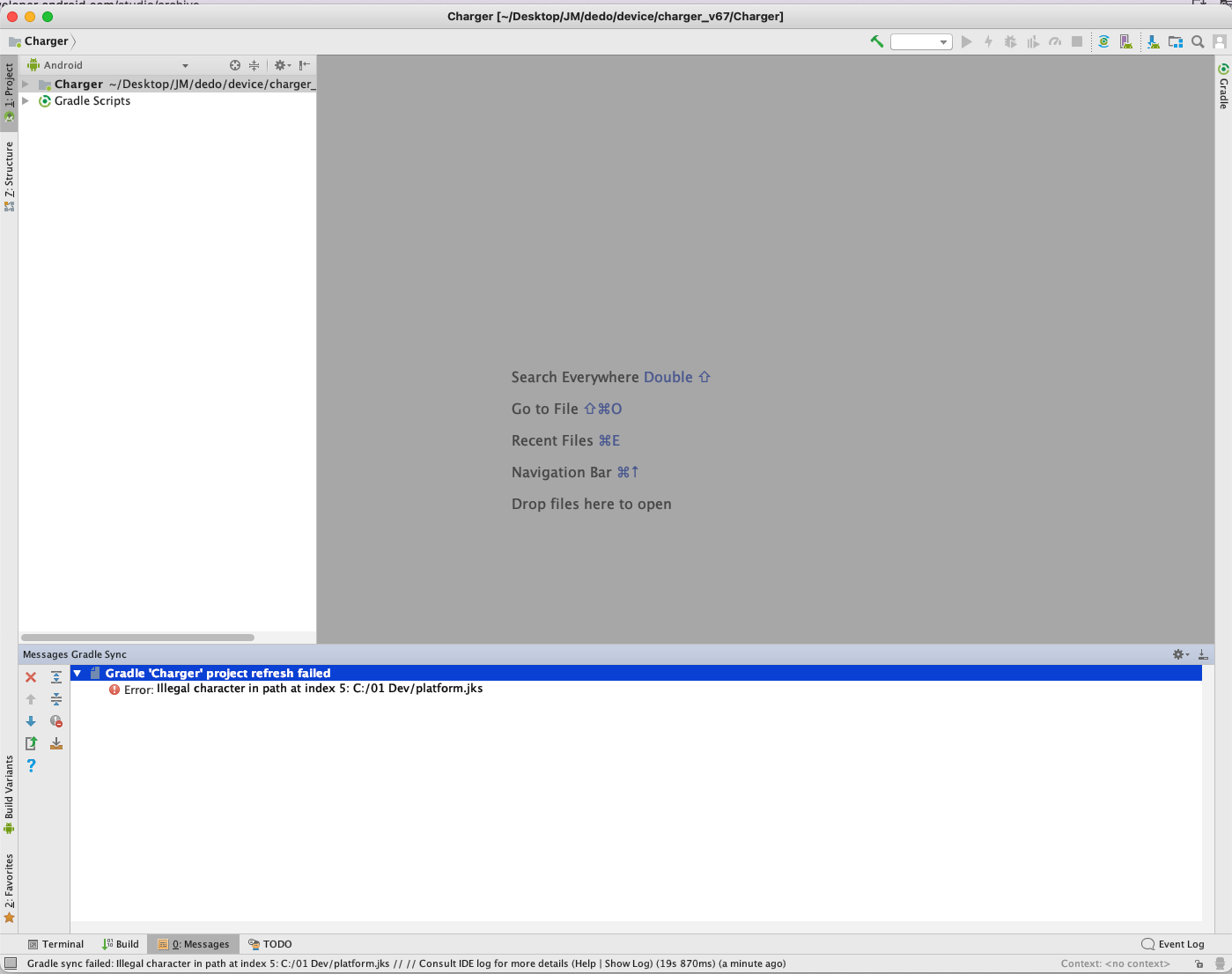The image size is (1232, 974).
Task: Click the next message down arrow
Action: tap(31, 721)
